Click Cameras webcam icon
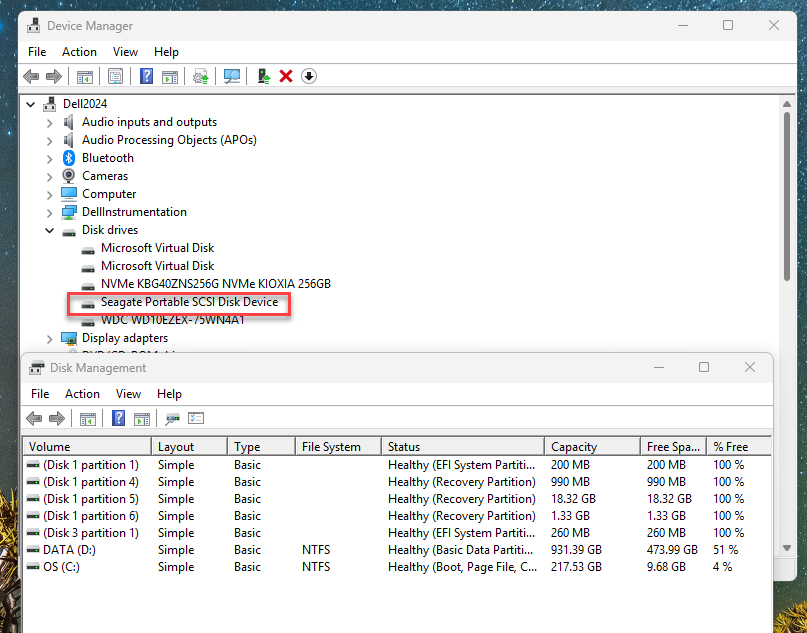The width and height of the screenshot is (807, 633). pyautogui.click(x=68, y=176)
